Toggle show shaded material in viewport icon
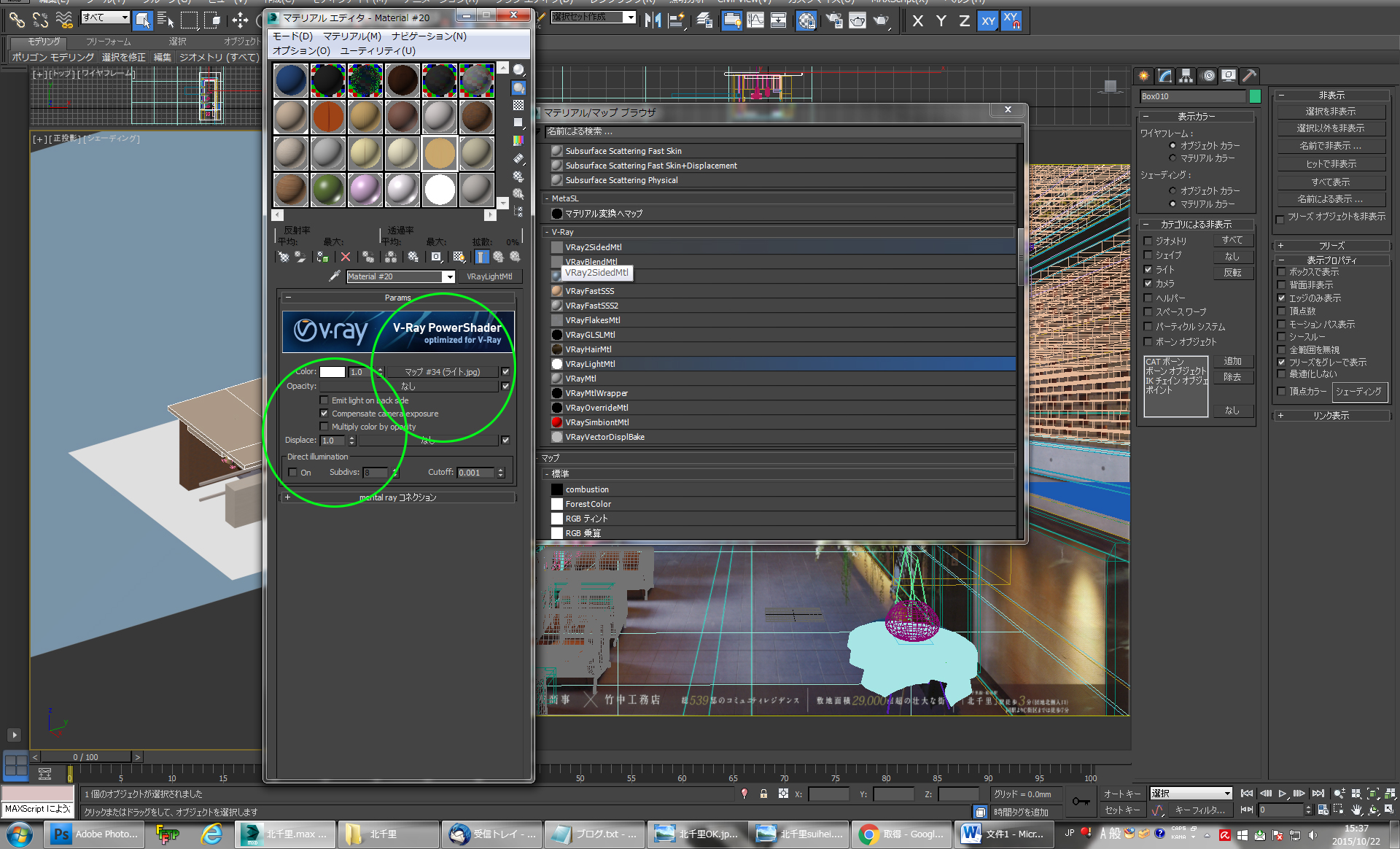 [x=459, y=257]
